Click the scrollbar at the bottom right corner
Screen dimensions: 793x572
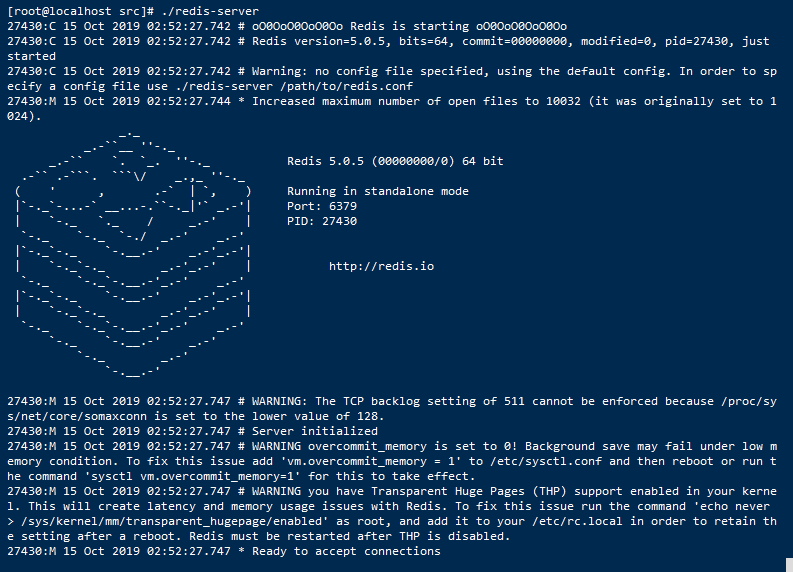coord(789,565)
